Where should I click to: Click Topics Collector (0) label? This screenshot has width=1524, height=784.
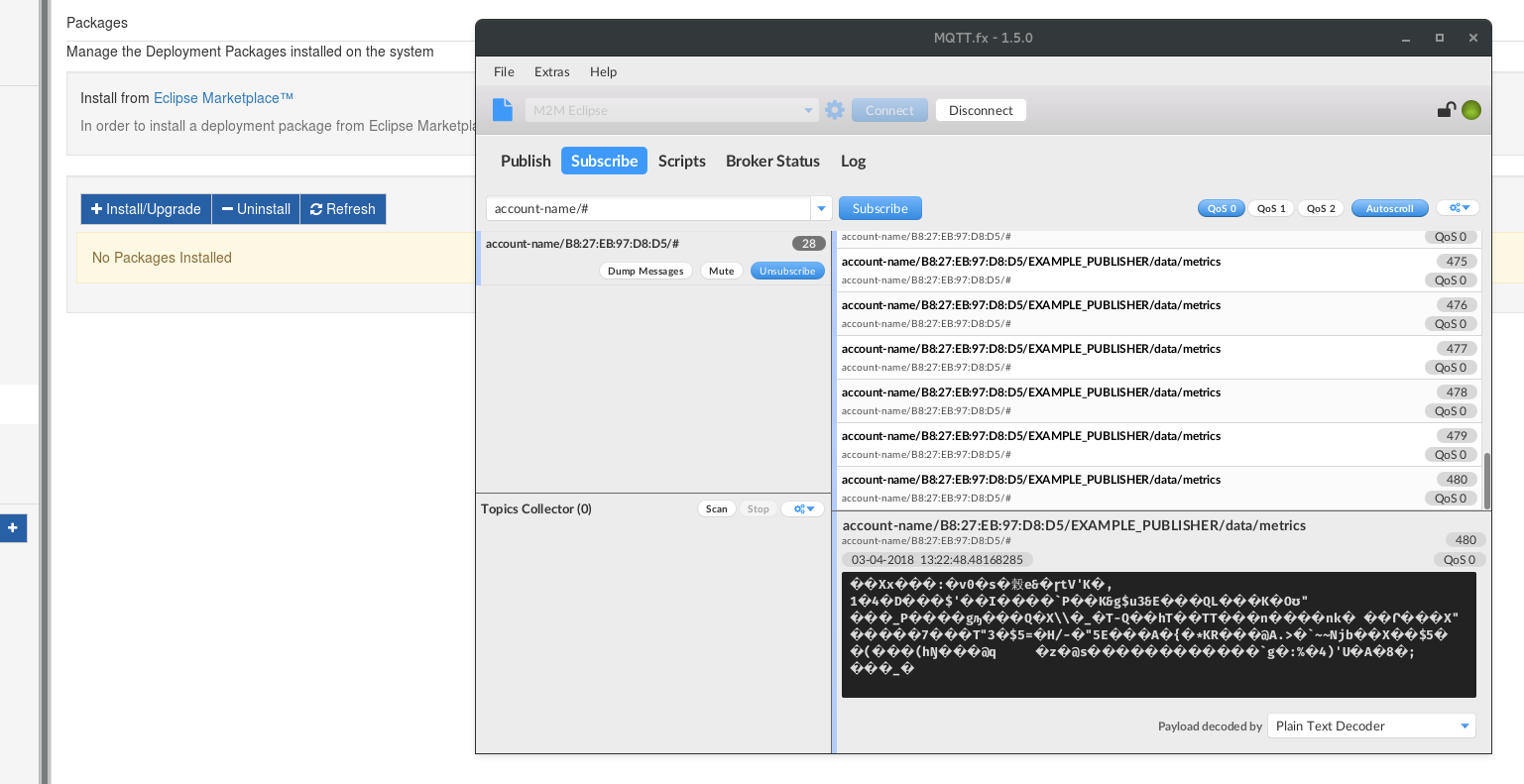[536, 508]
